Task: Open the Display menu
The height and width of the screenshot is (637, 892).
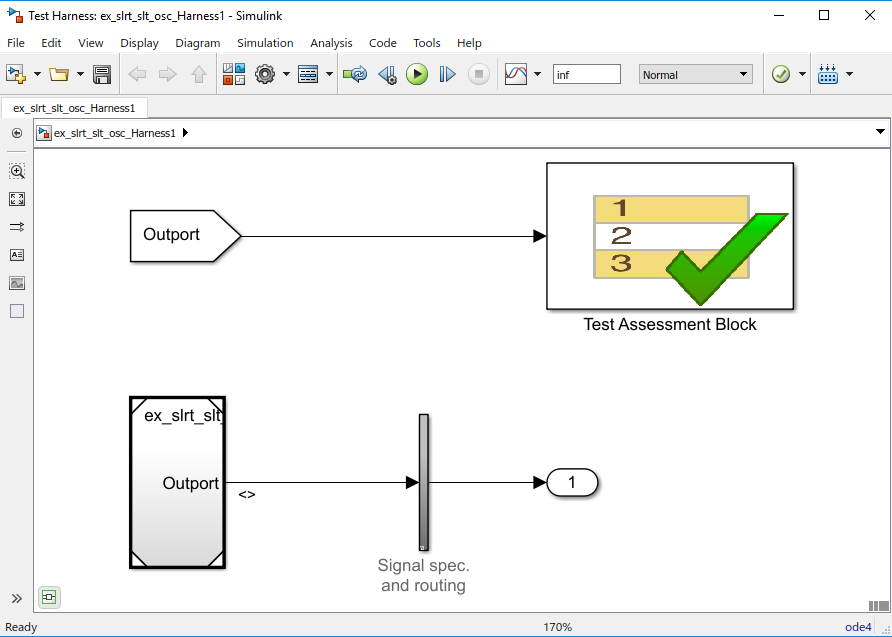Action: tap(139, 43)
